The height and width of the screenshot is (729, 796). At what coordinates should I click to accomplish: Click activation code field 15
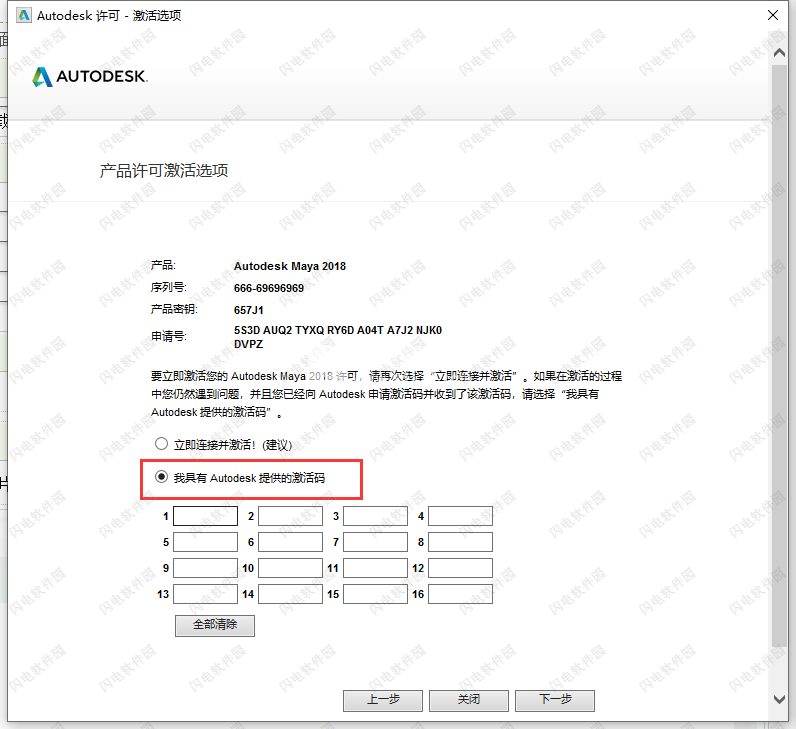pos(375,594)
